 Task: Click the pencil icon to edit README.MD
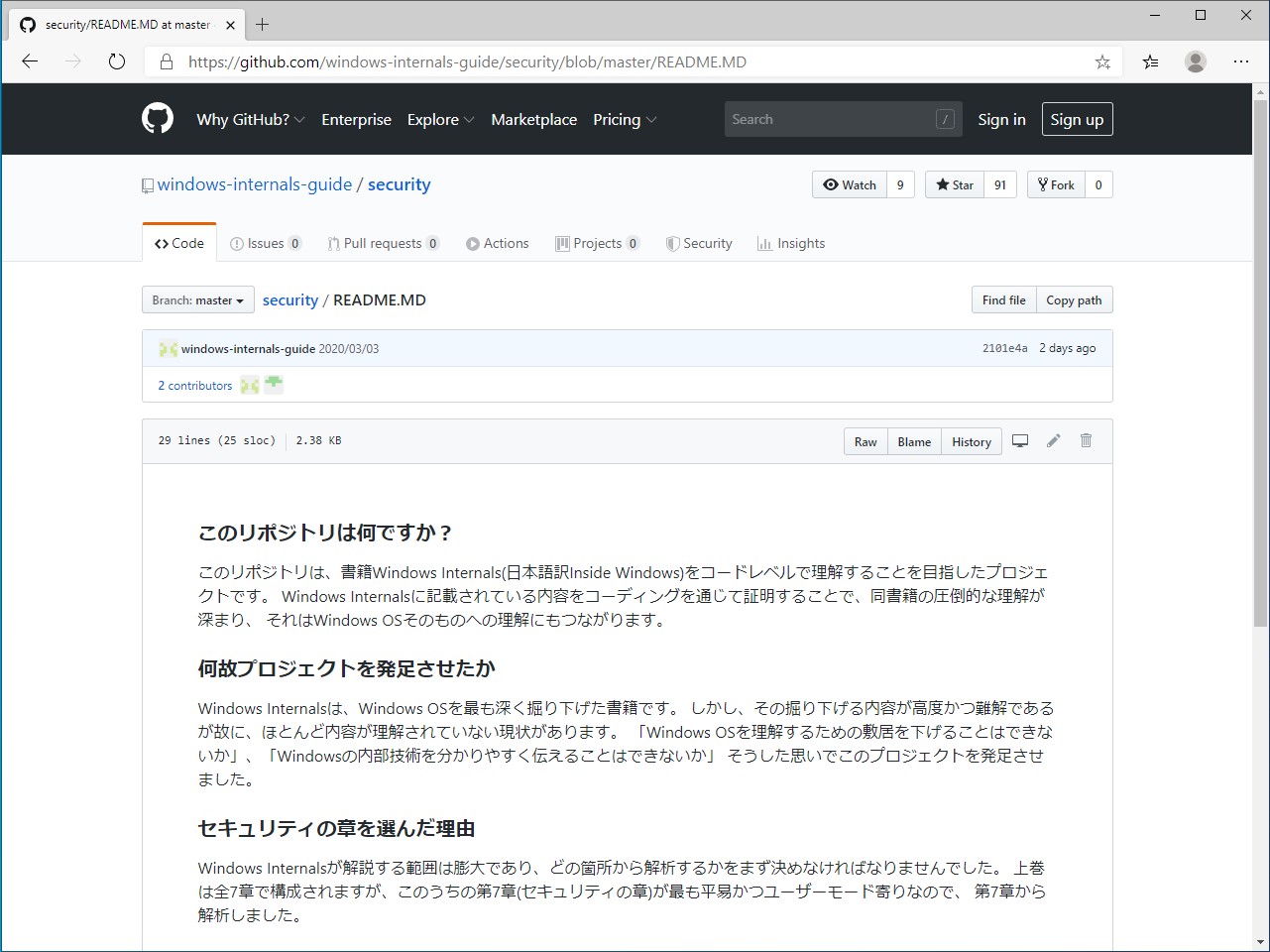(1053, 440)
